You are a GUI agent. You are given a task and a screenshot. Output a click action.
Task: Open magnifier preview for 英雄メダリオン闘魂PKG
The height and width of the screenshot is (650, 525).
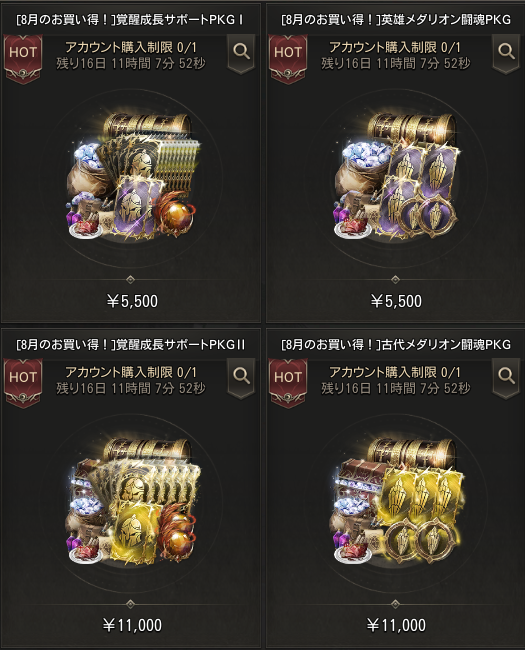(x=506, y=53)
